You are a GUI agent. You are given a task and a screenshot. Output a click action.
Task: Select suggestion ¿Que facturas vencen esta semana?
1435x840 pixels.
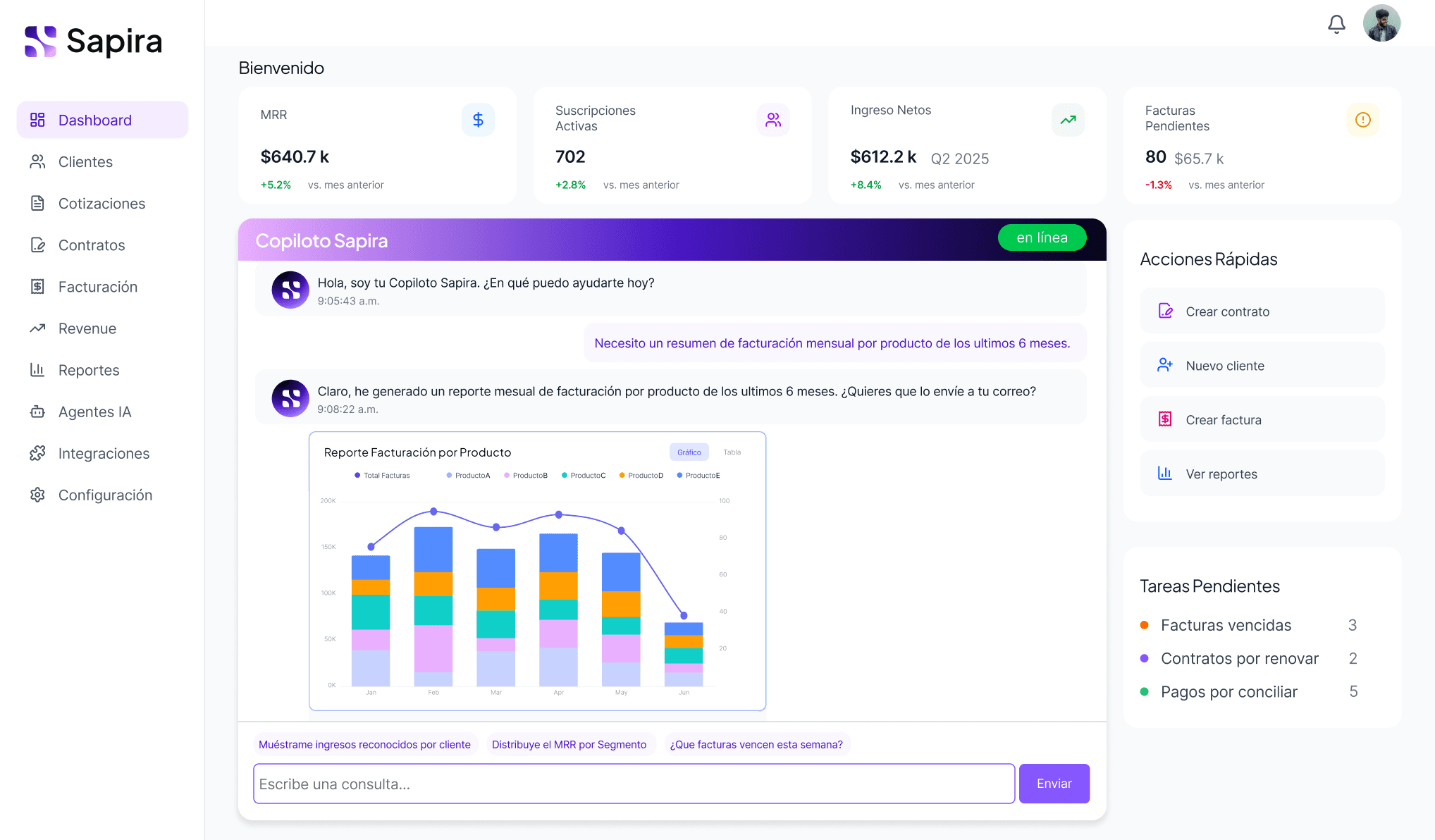[756, 744]
